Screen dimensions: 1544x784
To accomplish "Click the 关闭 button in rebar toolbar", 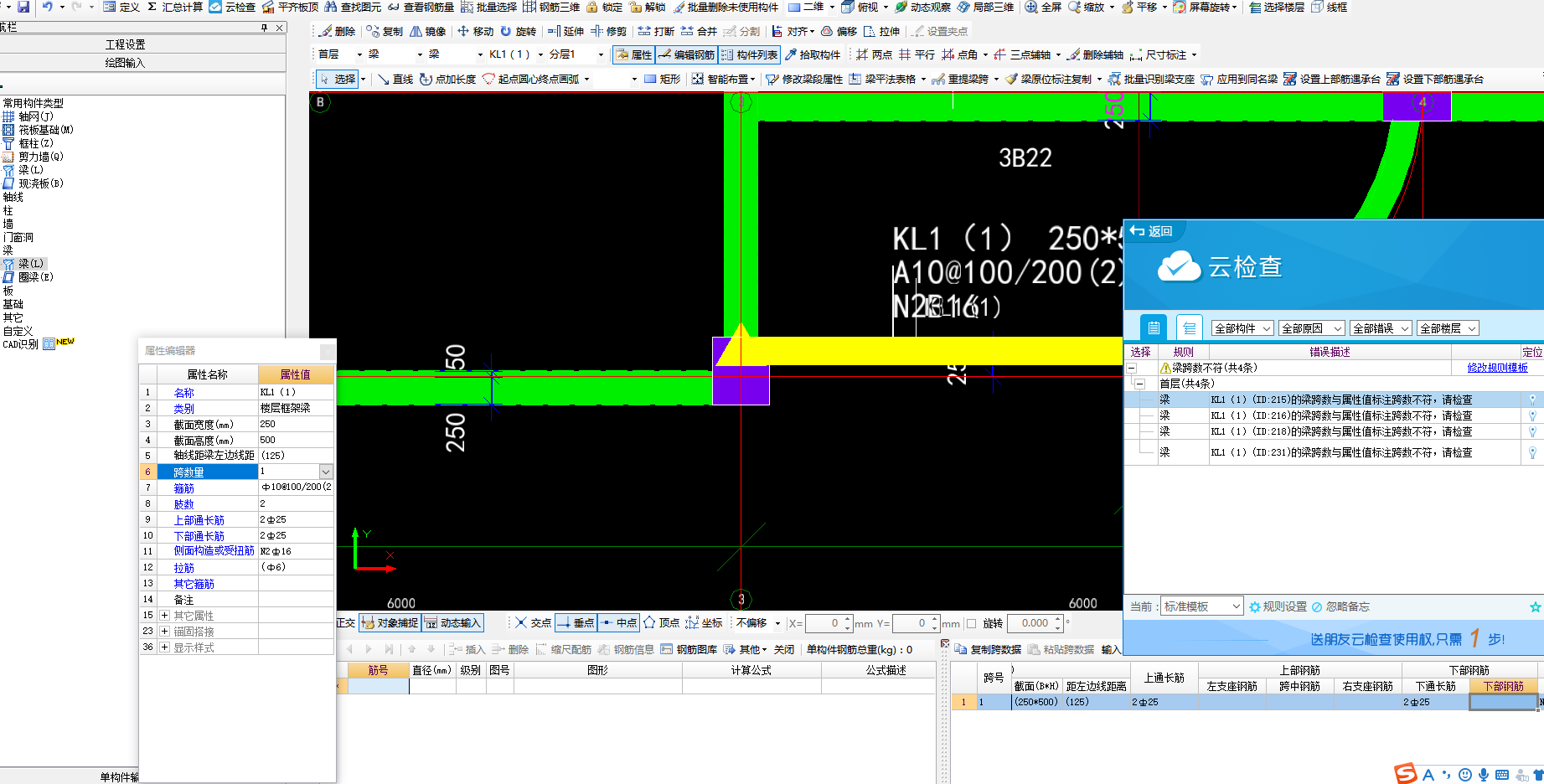I will coord(783,649).
